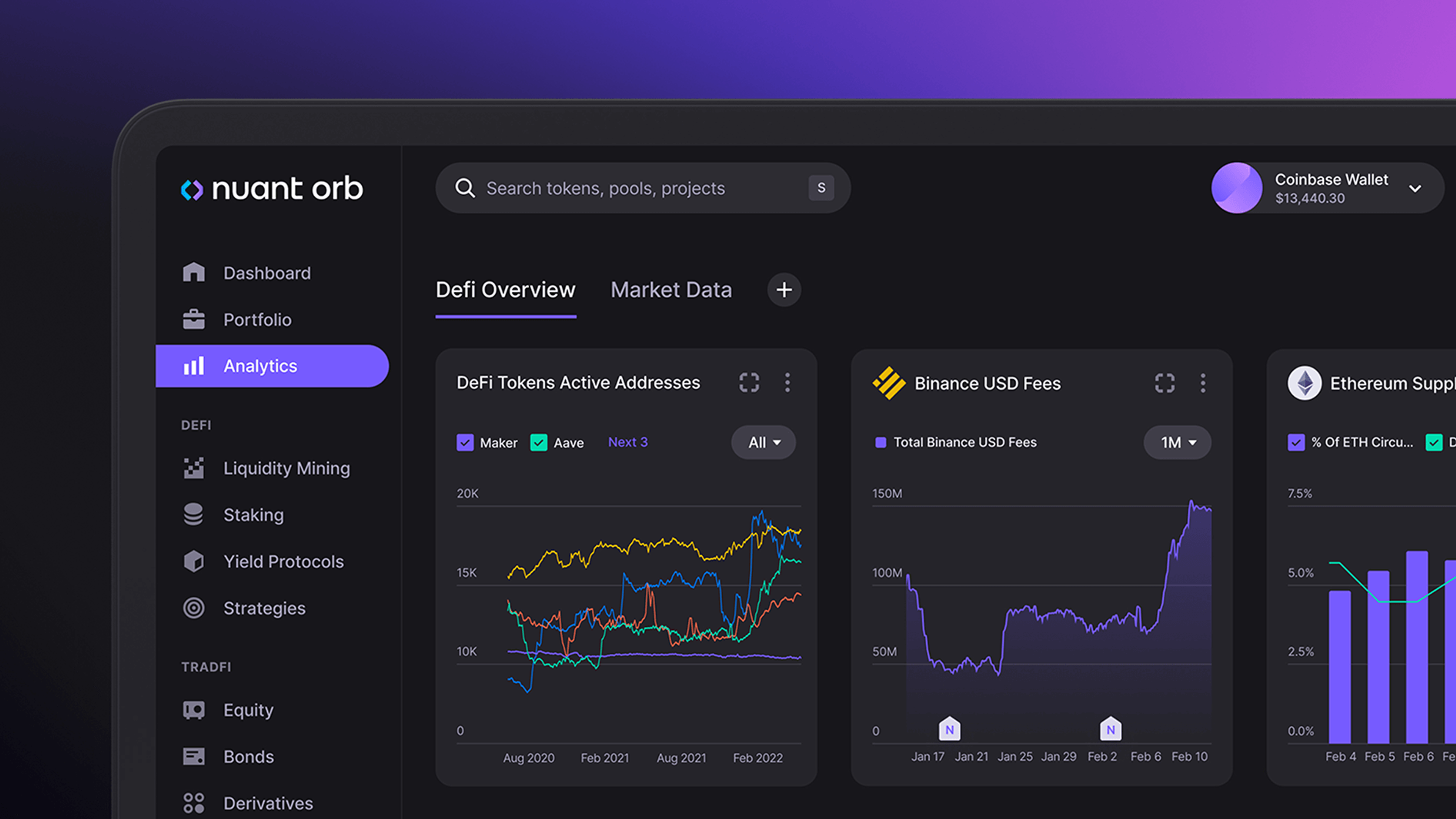1456x819 pixels.
Task: Select the Yield Protocols cube icon
Action: [194, 561]
